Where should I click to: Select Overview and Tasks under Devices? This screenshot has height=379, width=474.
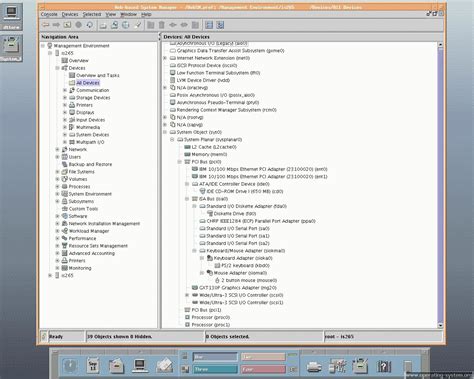pos(98,75)
